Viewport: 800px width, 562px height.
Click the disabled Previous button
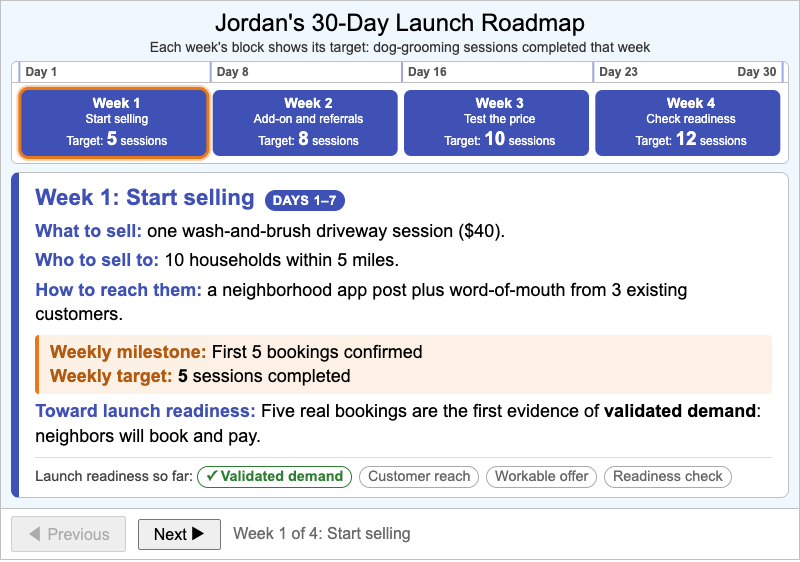[68, 534]
